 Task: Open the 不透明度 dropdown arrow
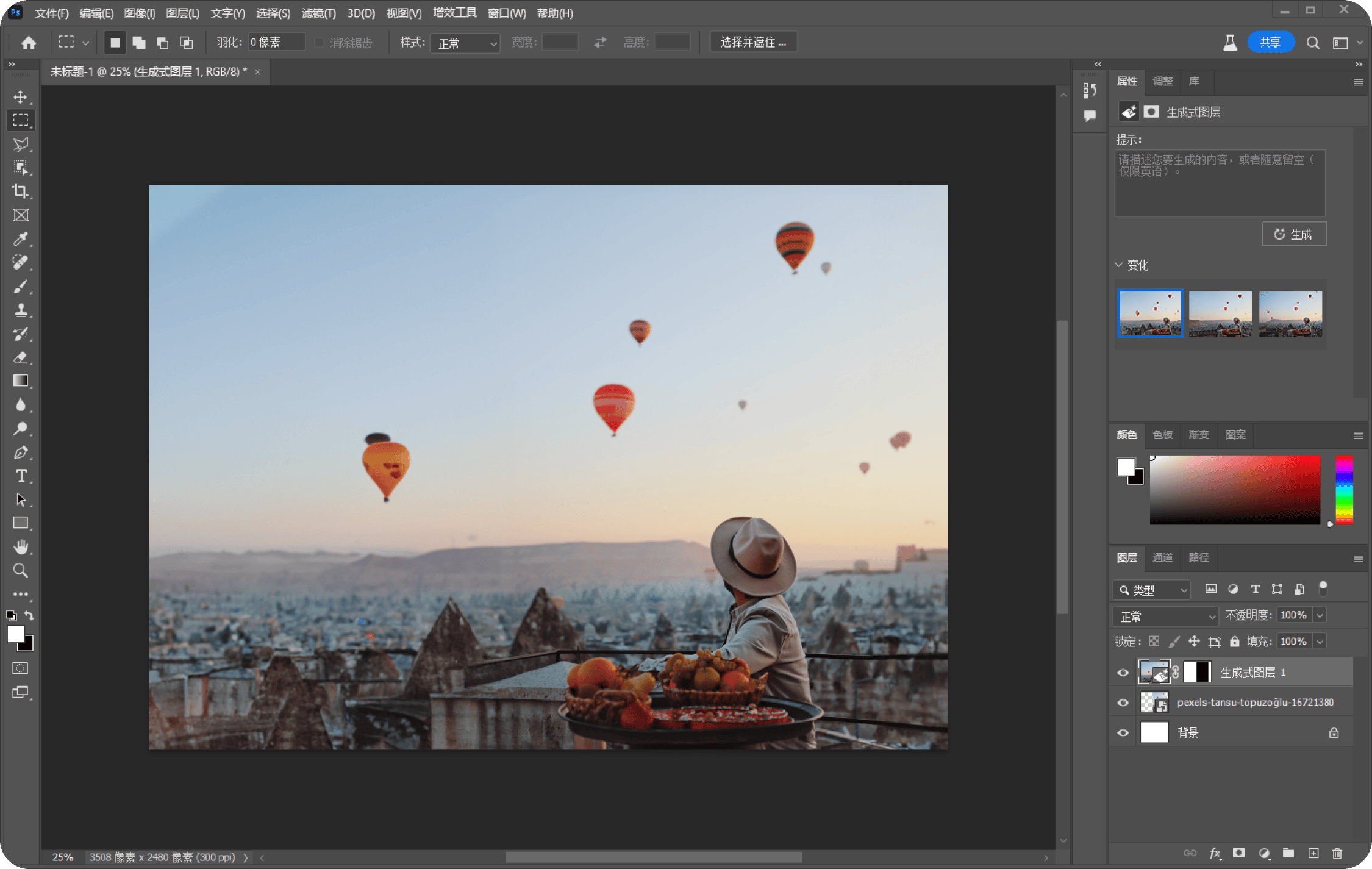pos(1320,615)
